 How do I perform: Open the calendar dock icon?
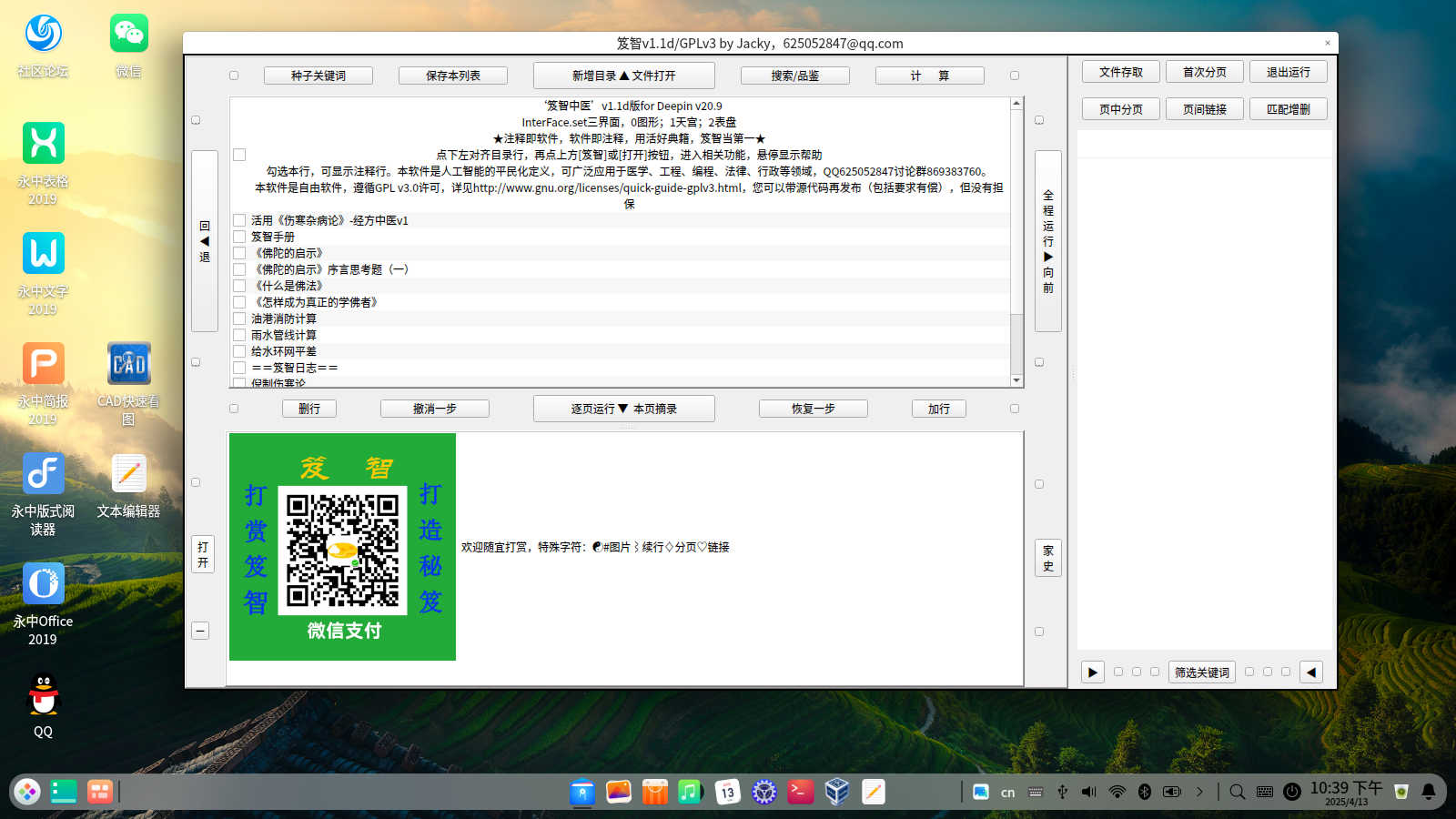(727, 792)
